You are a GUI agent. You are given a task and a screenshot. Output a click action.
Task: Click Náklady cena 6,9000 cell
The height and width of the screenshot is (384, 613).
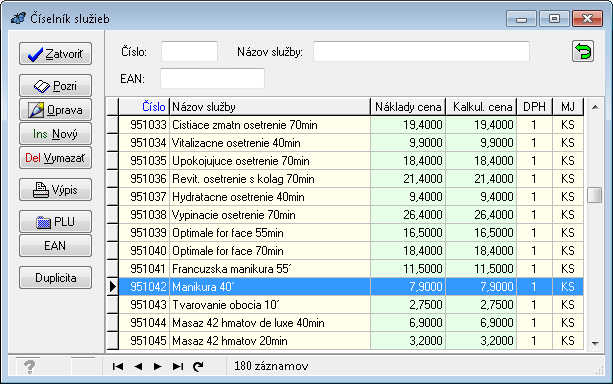[x=408, y=323]
